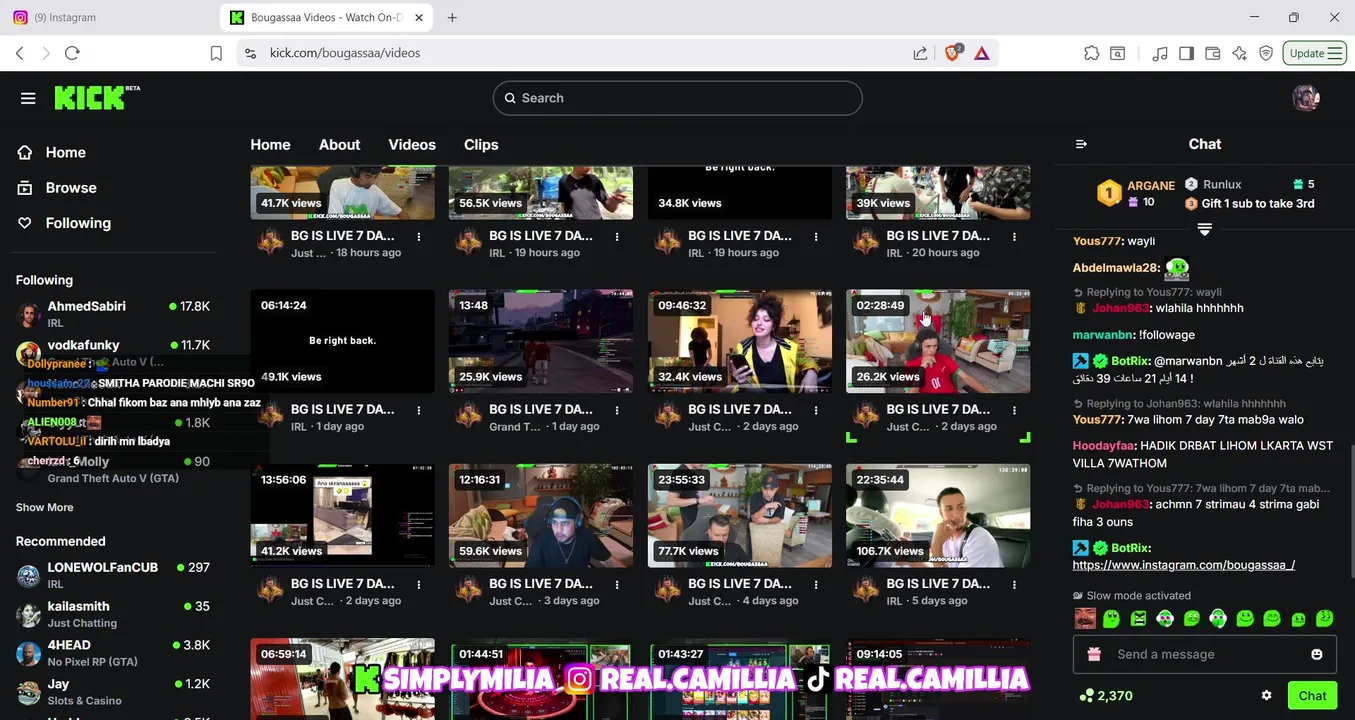Open the browser extensions puzzle icon

pyautogui.click(x=1091, y=53)
